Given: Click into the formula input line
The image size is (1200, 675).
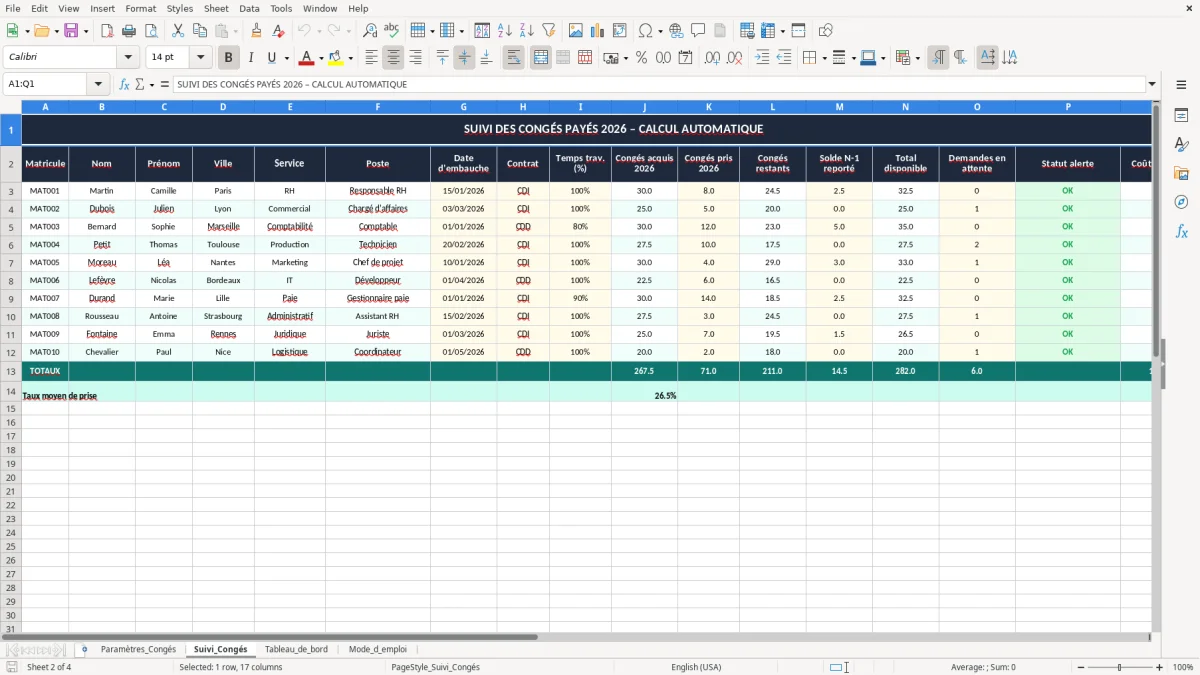Looking at the screenshot, I should 659,84.
